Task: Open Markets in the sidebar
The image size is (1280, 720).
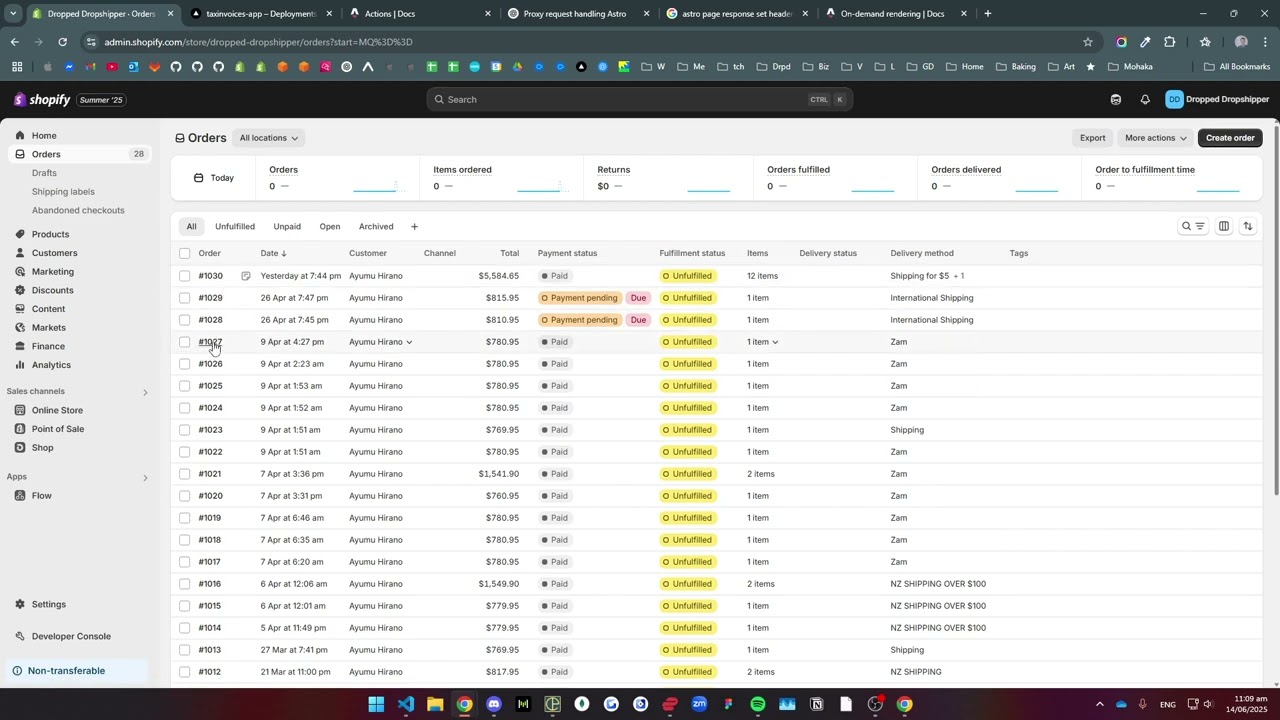Action: [x=48, y=328]
